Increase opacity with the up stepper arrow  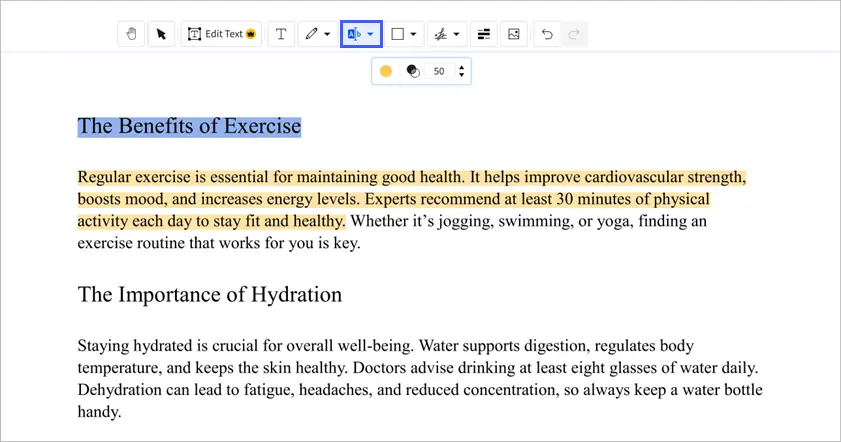(x=461, y=67)
